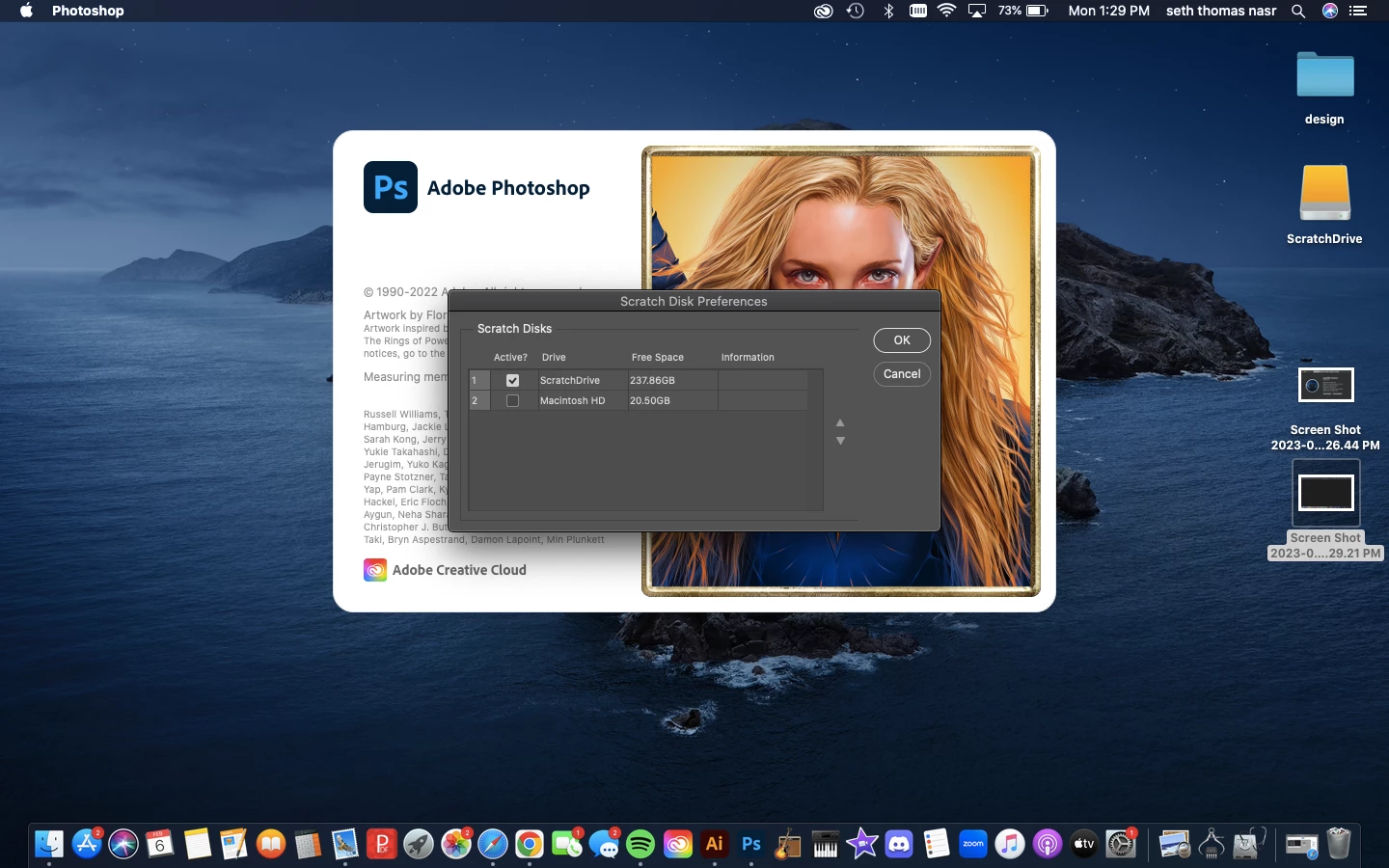Open Trash in the Dock
Image resolution: width=1389 pixels, height=868 pixels.
pos(1339,845)
